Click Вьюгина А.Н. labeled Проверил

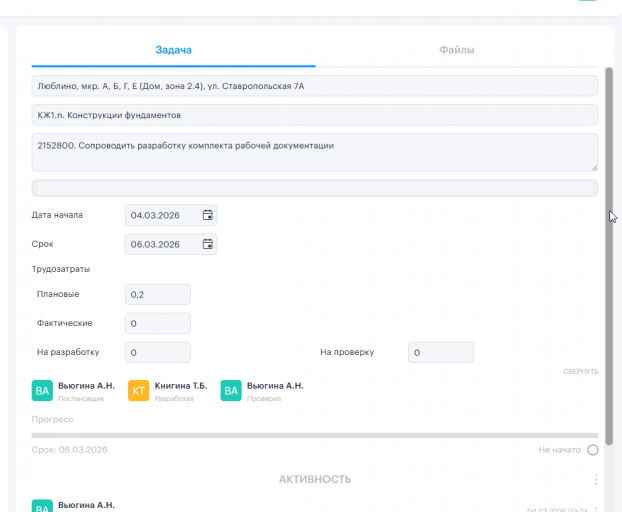click(x=275, y=386)
